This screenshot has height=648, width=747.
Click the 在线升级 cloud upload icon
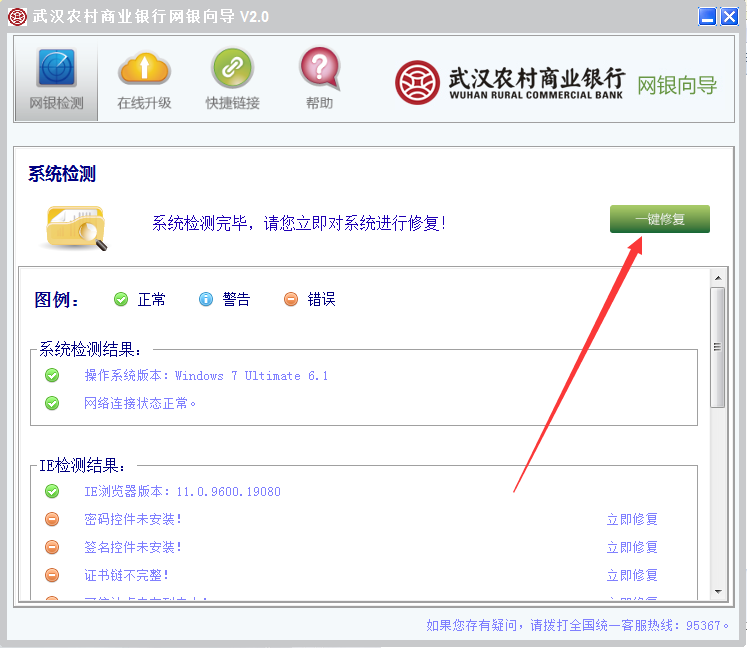pyautogui.click(x=144, y=68)
